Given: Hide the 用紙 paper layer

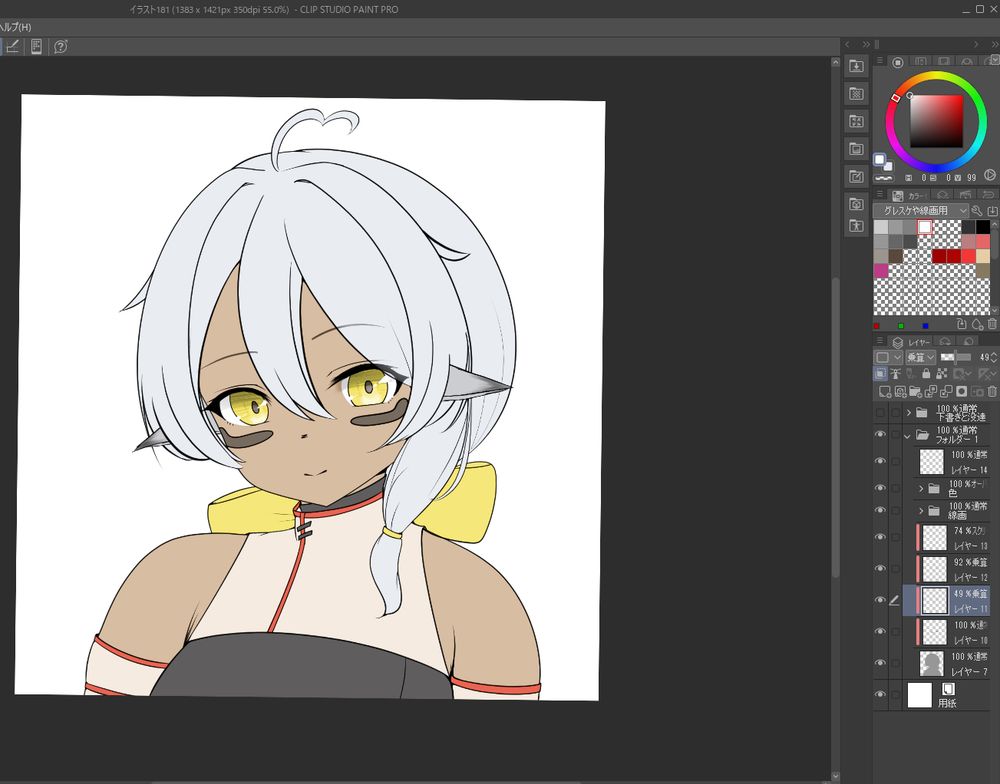Looking at the screenshot, I should 880,694.
